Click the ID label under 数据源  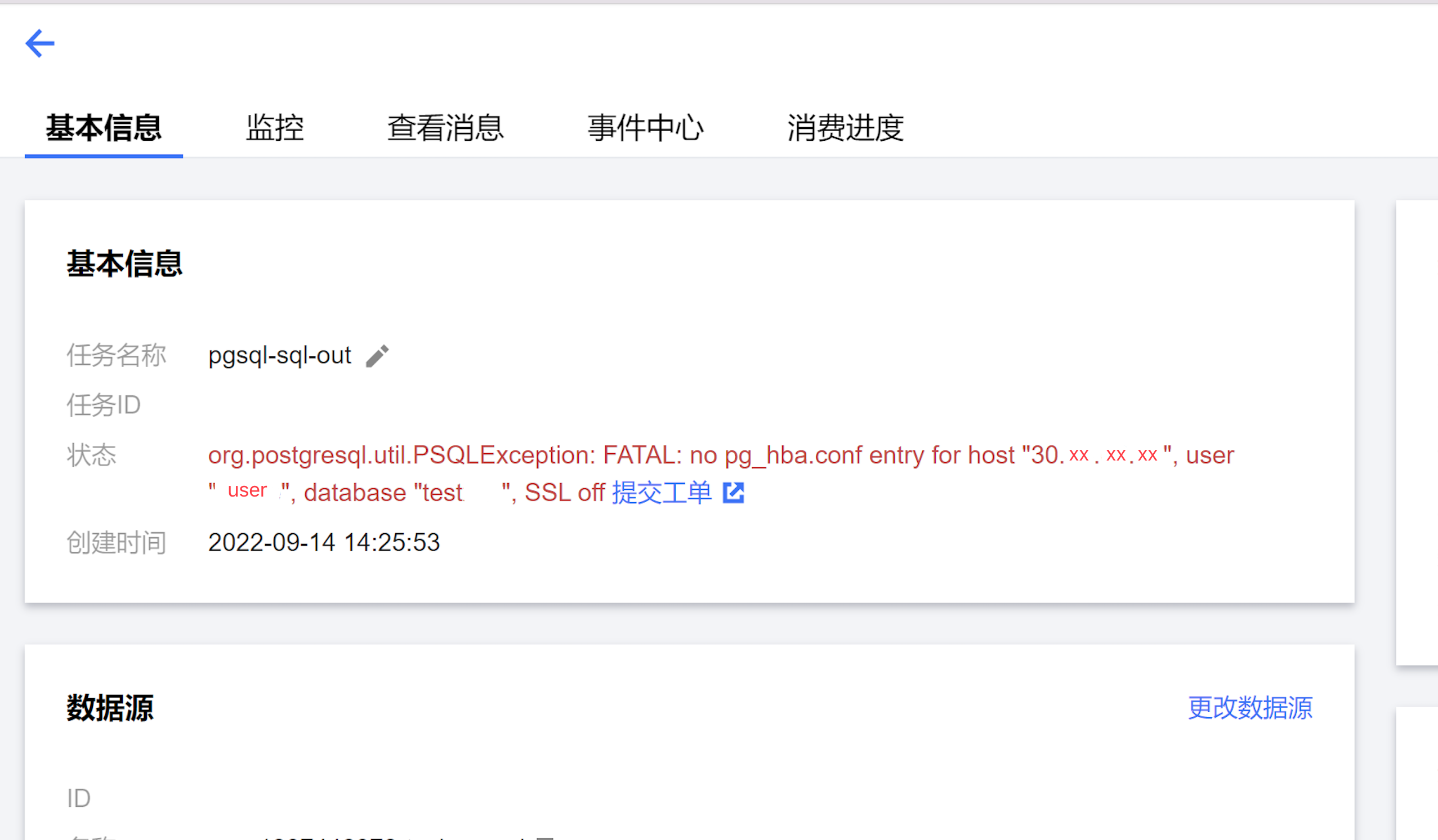(x=79, y=798)
